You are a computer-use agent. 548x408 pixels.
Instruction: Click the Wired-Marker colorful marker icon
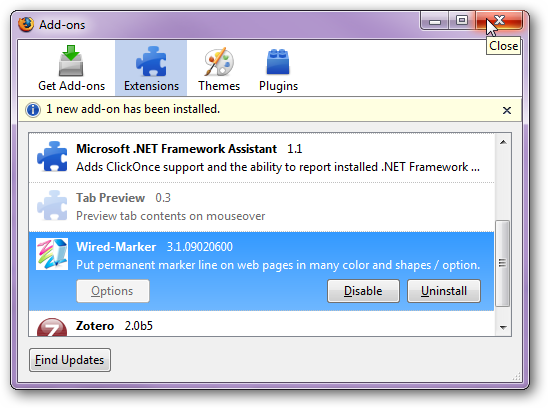tap(52, 254)
